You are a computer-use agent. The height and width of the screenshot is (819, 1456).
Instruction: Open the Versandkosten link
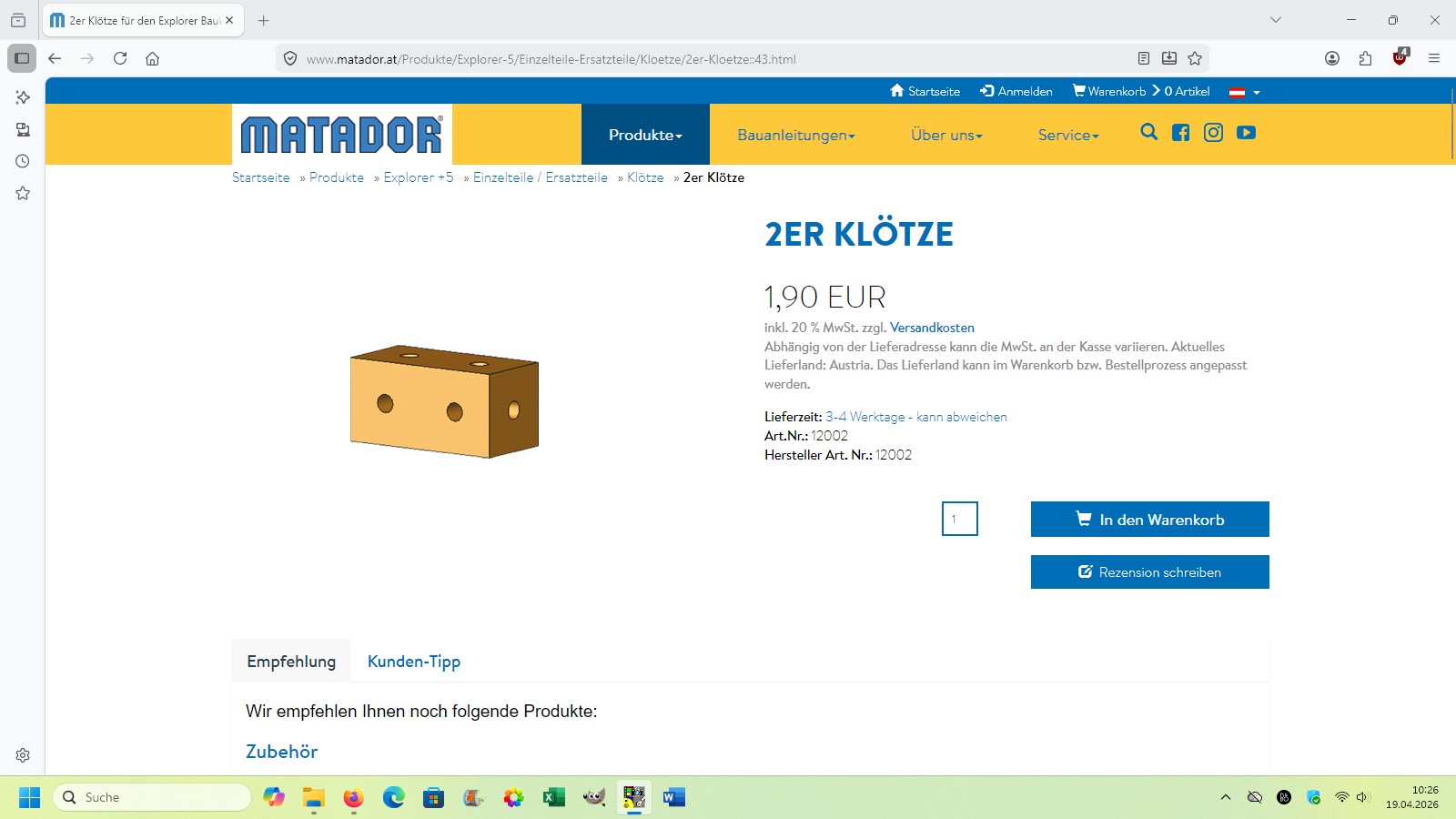pos(932,328)
